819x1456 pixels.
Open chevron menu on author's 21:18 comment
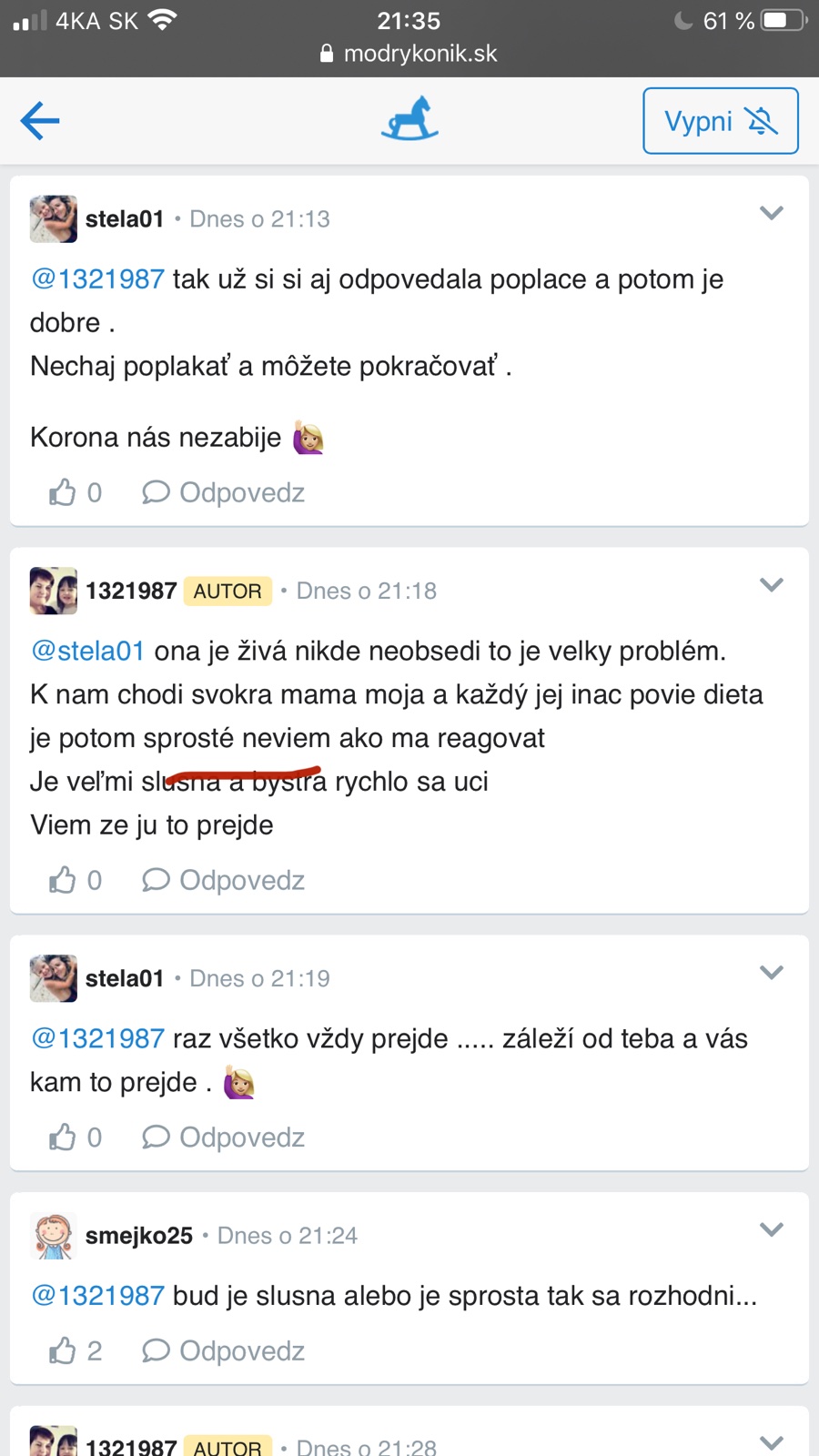coord(771,585)
